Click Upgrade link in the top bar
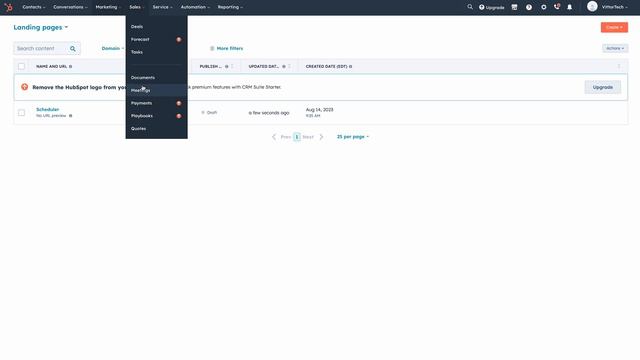This screenshot has height=360, width=640. [491, 7]
